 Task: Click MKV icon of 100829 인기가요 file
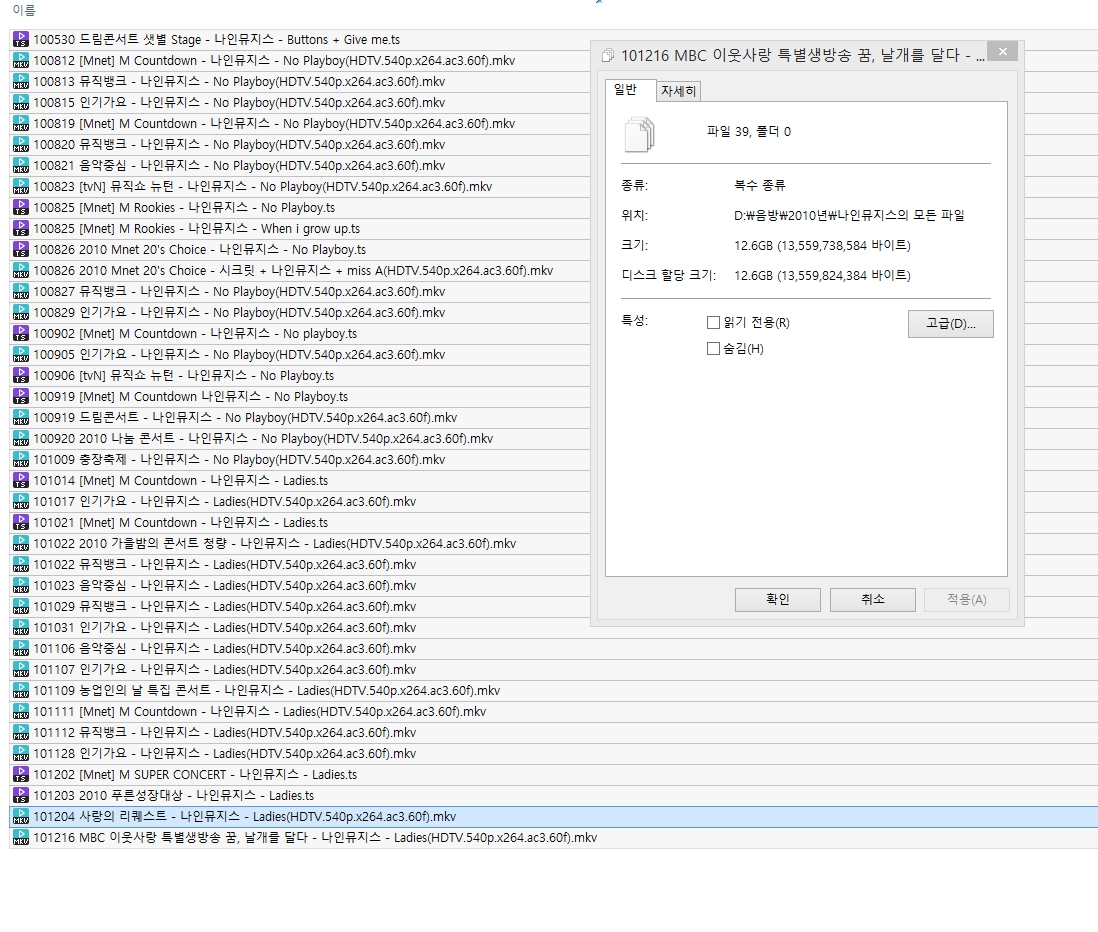pos(21,313)
